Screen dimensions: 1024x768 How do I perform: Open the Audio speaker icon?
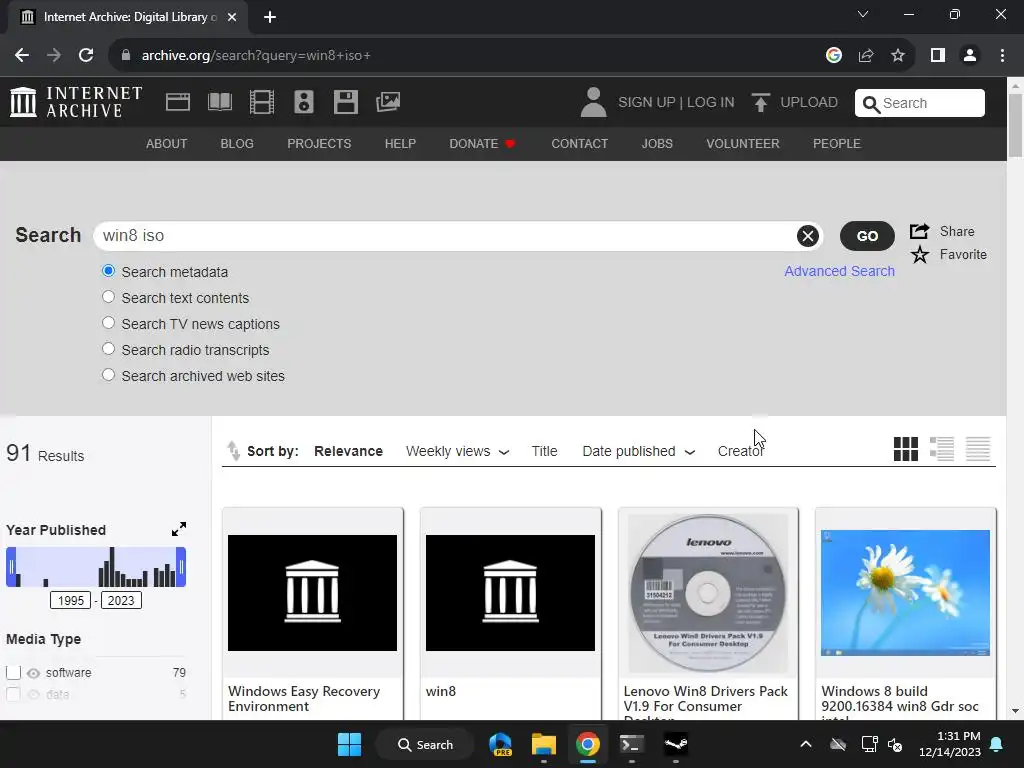(x=304, y=102)
